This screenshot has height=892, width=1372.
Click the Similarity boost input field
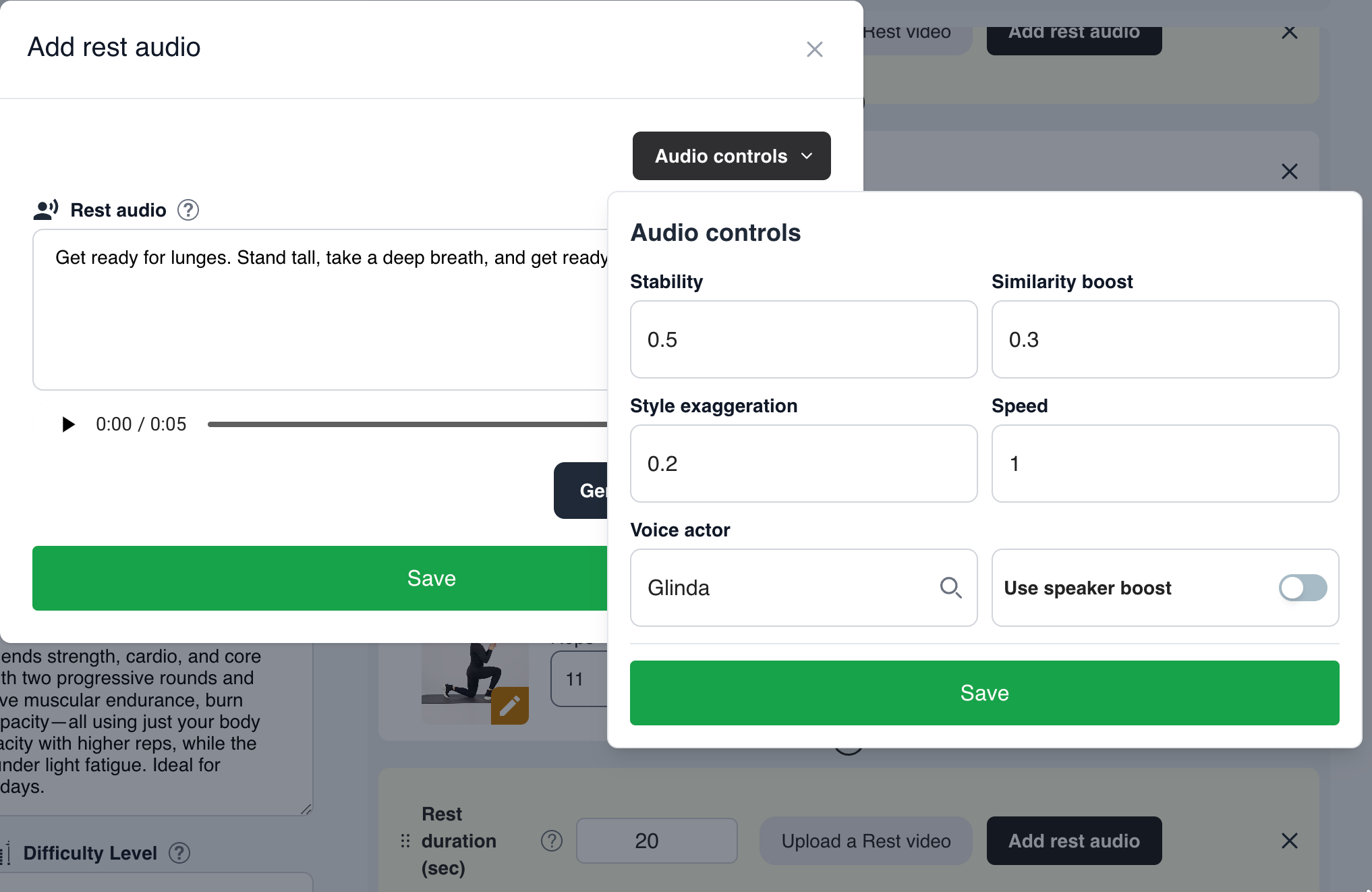1165,339
